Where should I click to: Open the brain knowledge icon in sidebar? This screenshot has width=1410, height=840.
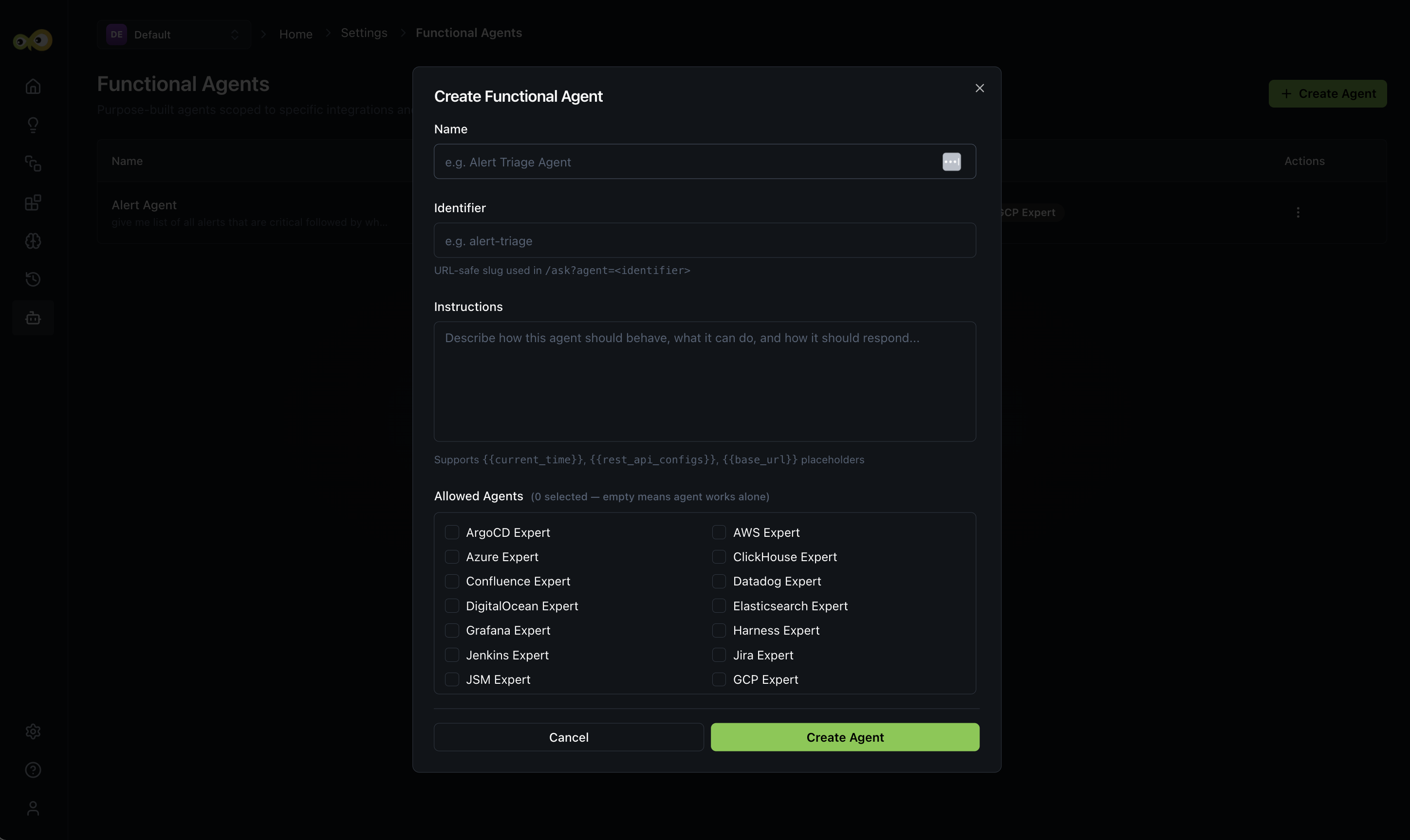click(x=33, y=241)
